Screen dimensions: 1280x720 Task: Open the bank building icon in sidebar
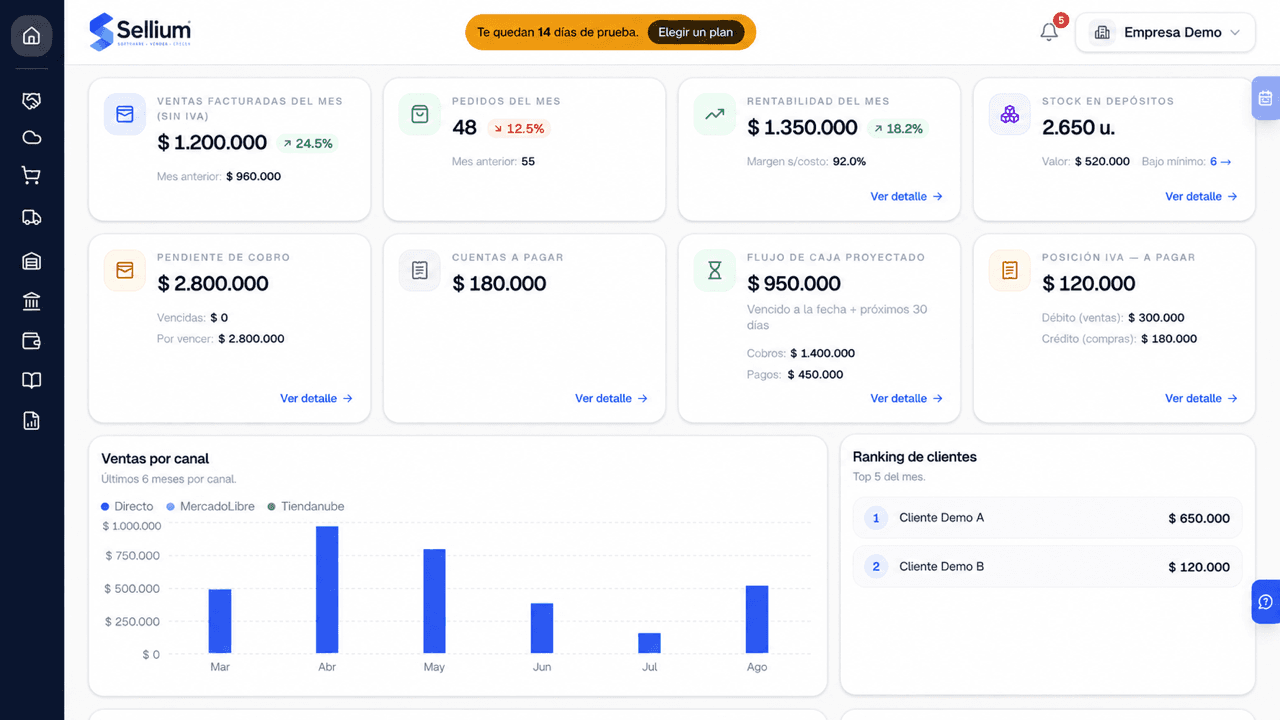[31, 301]
